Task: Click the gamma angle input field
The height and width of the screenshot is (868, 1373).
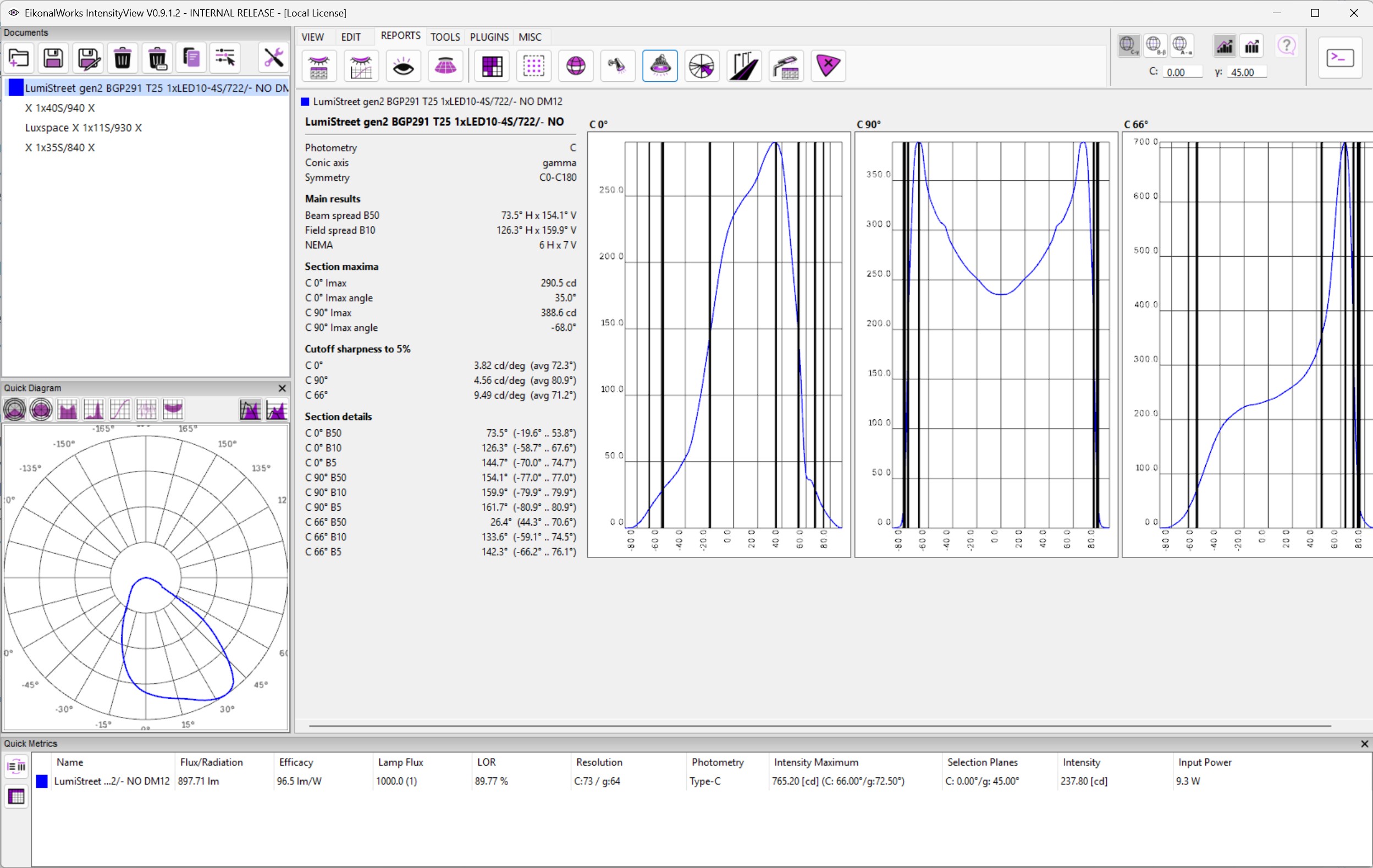Action: click(x=1247, y=73)
